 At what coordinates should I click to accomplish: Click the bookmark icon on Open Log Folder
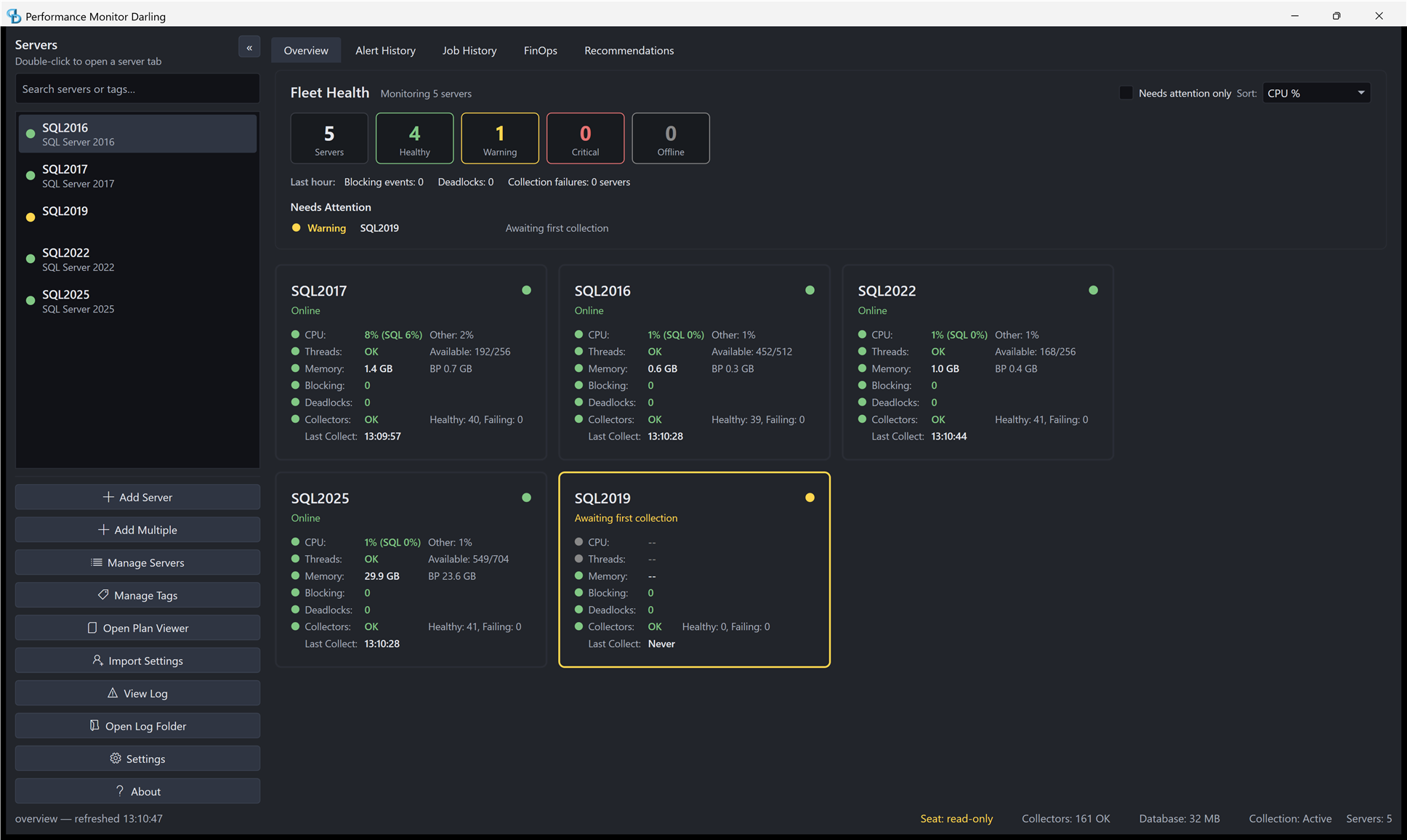point(94,725)
